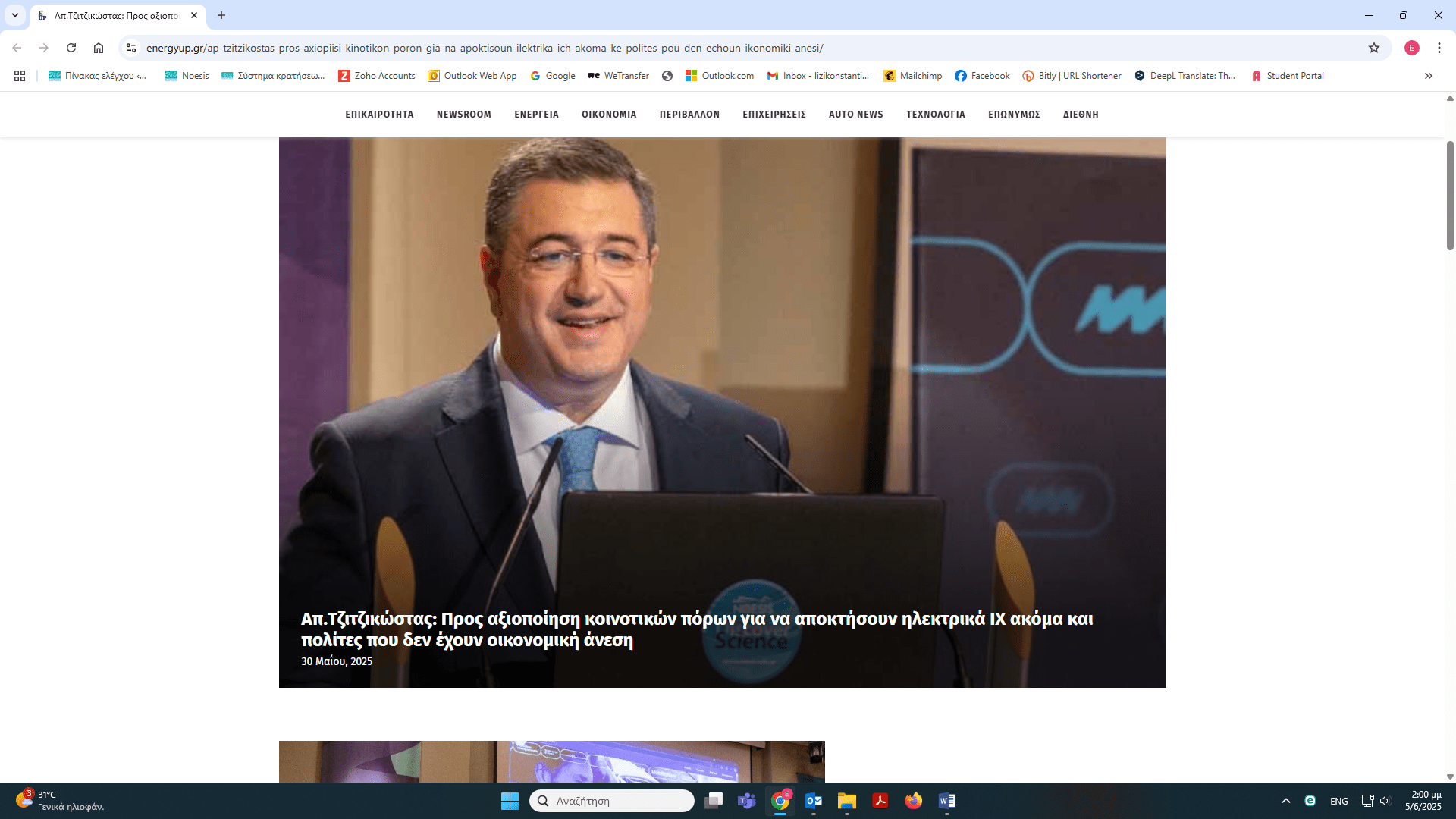This screenshot has width=1456, height=819.
Task: Open DeepL Translate bookmark
Action: (1185, 76)
